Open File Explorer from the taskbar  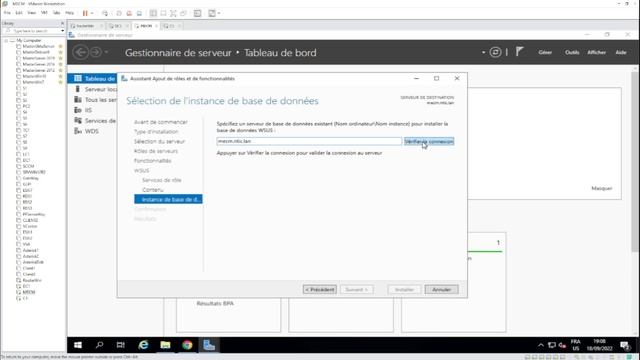(165, 345)
